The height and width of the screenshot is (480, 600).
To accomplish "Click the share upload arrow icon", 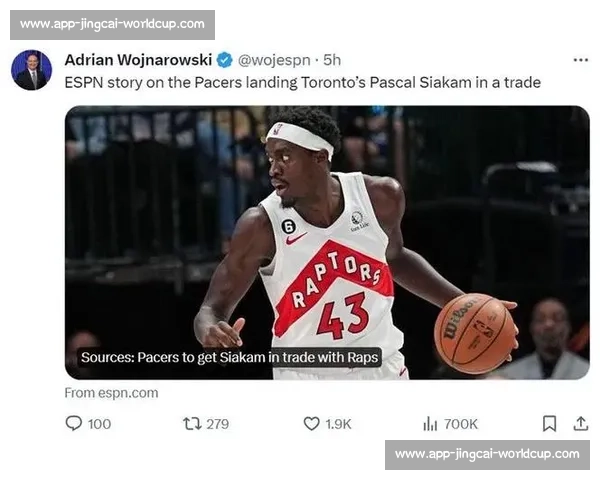I will coord(580,424).
